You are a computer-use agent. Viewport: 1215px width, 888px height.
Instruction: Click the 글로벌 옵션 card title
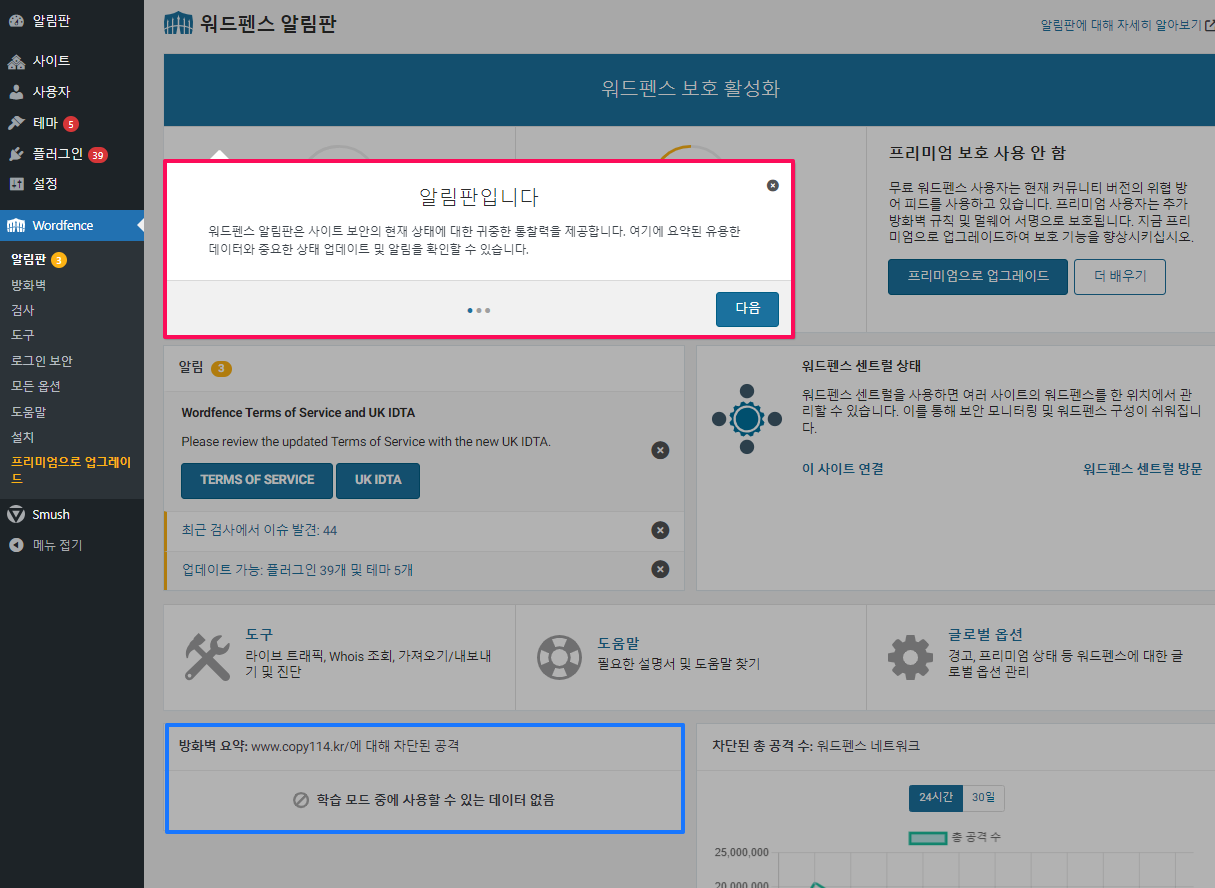(x=985, y=635)
